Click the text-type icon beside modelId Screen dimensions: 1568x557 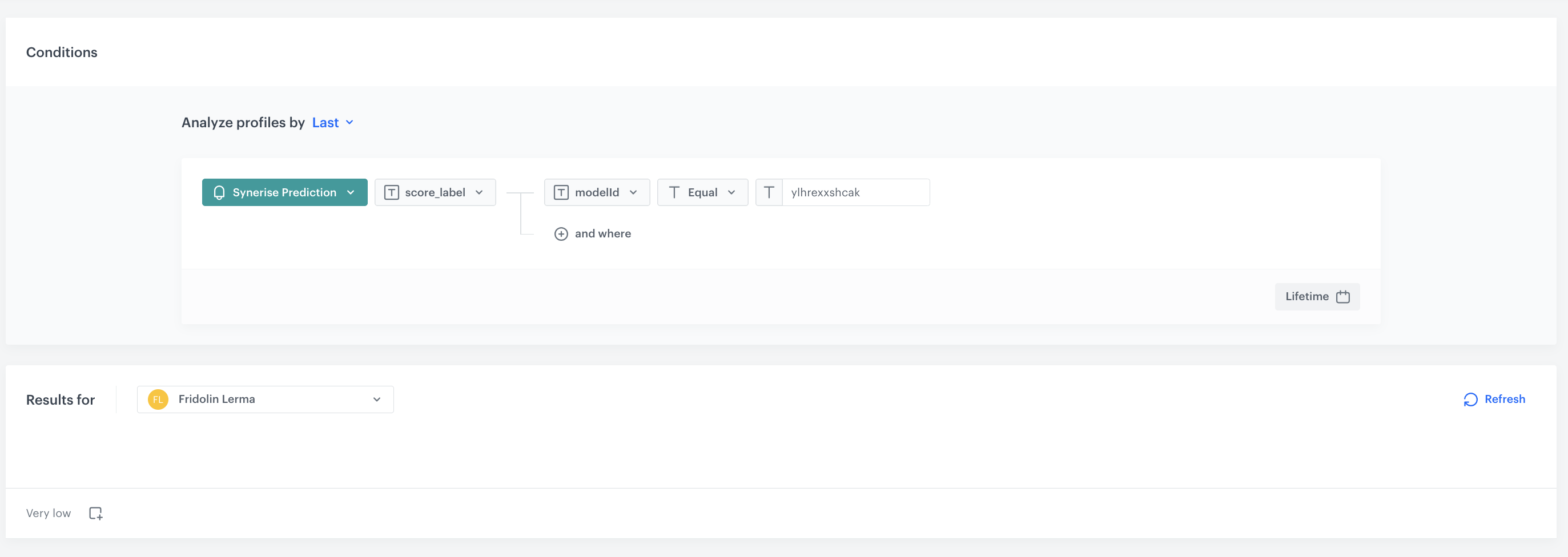coord(561,192)
